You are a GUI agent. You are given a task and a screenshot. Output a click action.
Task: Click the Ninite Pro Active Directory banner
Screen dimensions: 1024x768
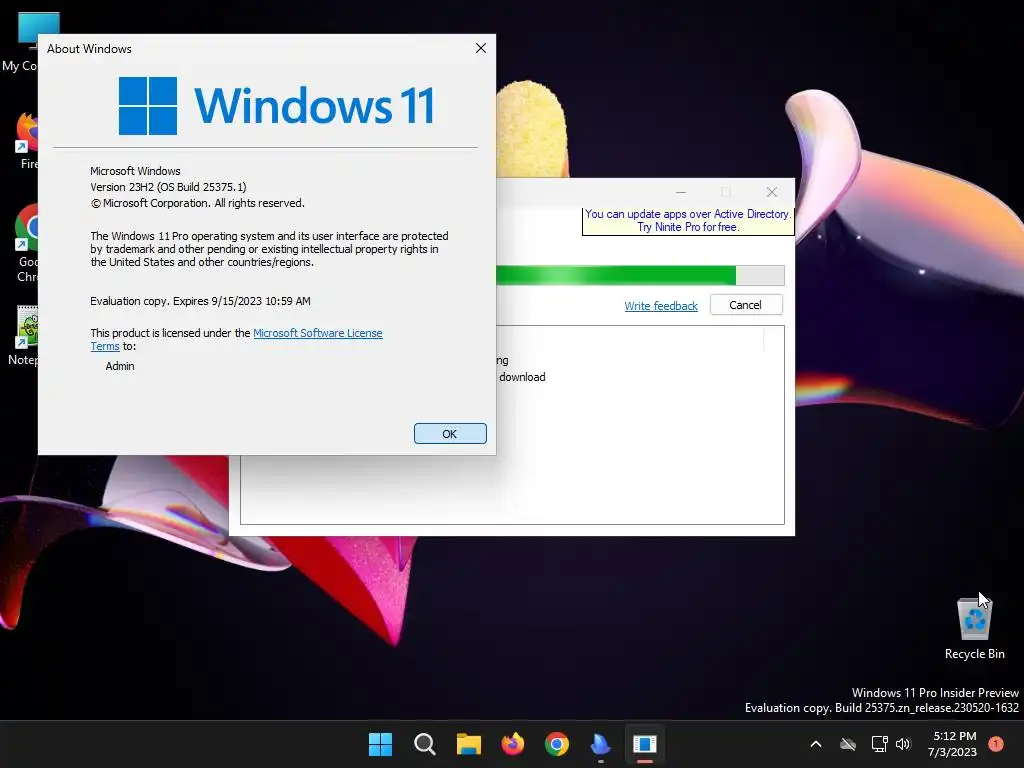click(688, 221)
